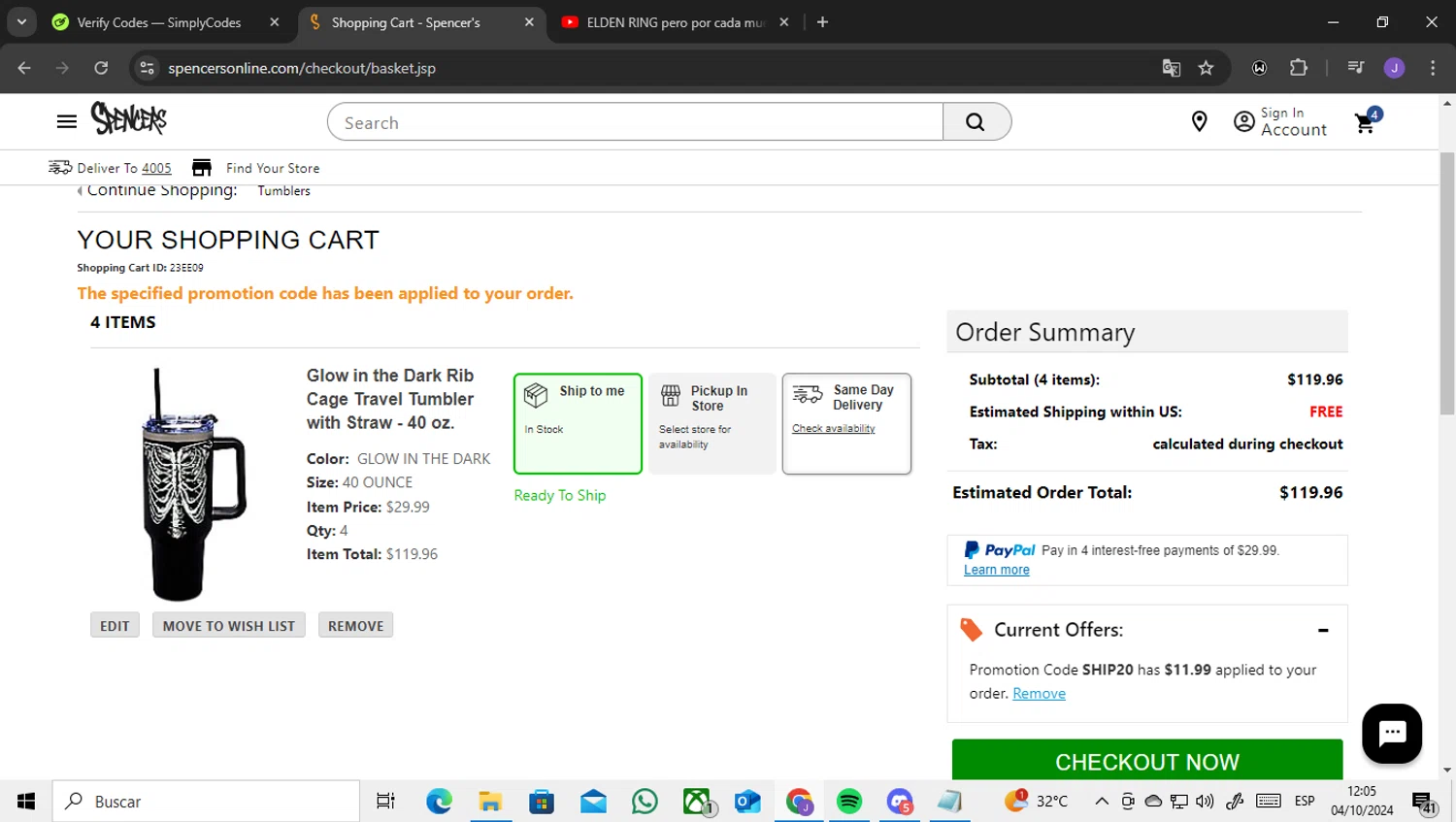Viewport: 1456px width, 822px height.
Task: Open the hamburger navigation menu
Action: [x=67, y=121]
